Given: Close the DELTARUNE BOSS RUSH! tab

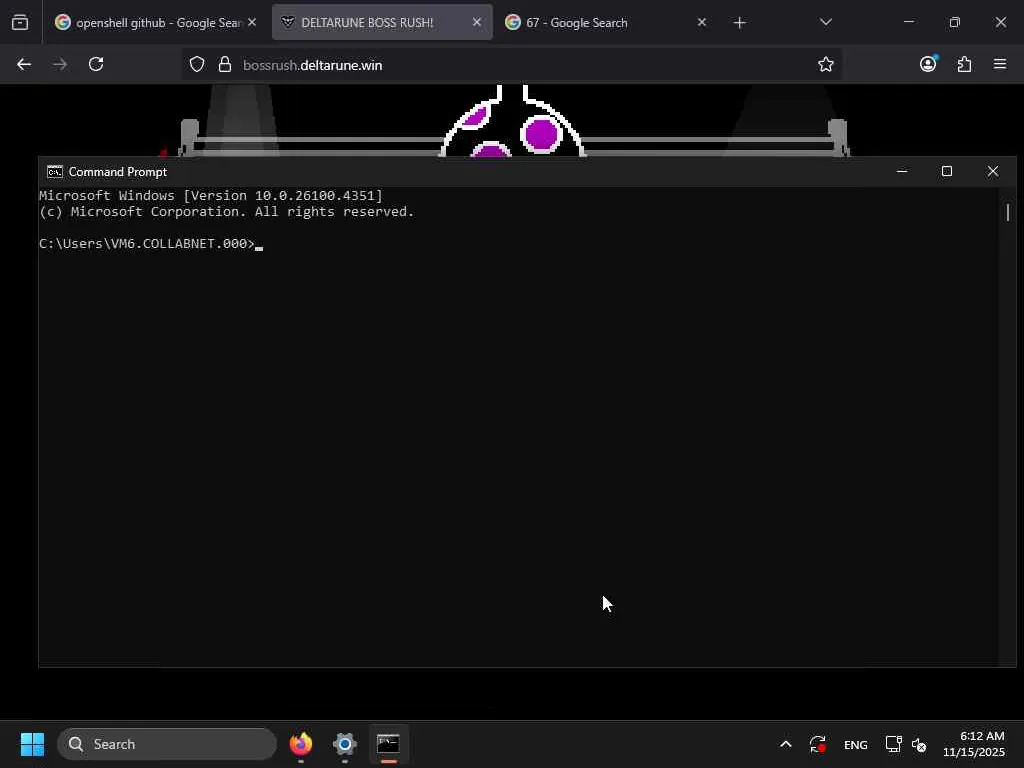Looking at the screenshot, I should tap(477, 22).
